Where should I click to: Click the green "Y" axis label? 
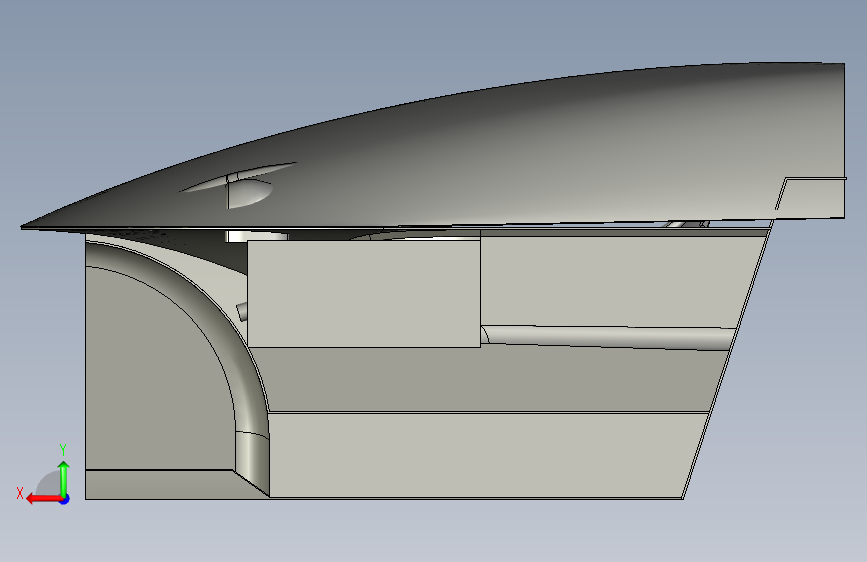63,449
